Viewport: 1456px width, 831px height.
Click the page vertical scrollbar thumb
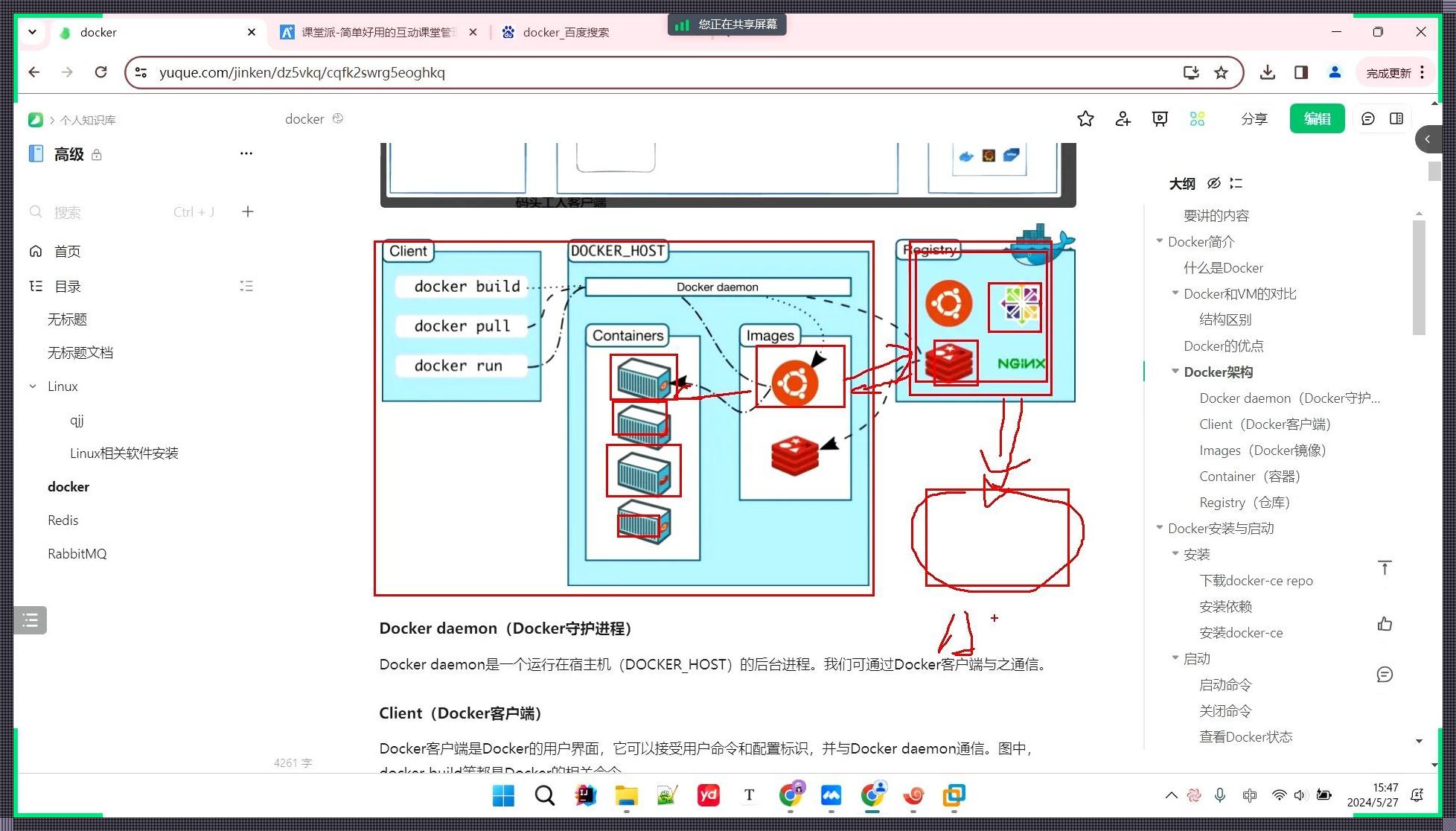tap(1434, 171)
